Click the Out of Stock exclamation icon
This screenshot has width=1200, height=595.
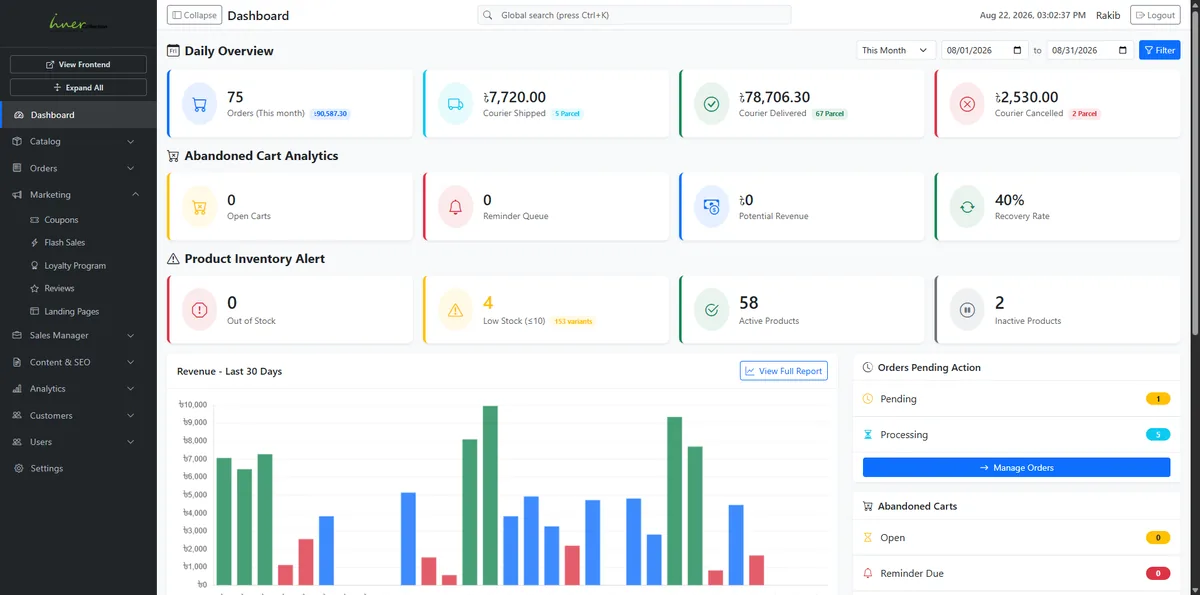point(200,310)
